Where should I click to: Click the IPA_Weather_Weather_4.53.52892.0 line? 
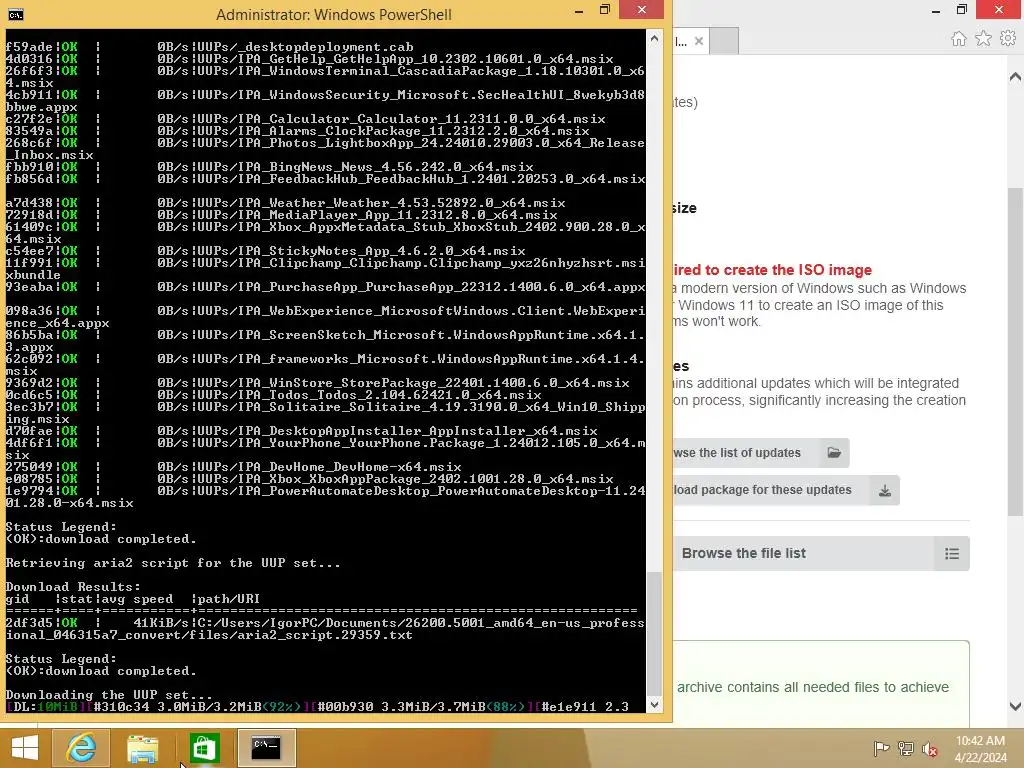coord(285,203)
